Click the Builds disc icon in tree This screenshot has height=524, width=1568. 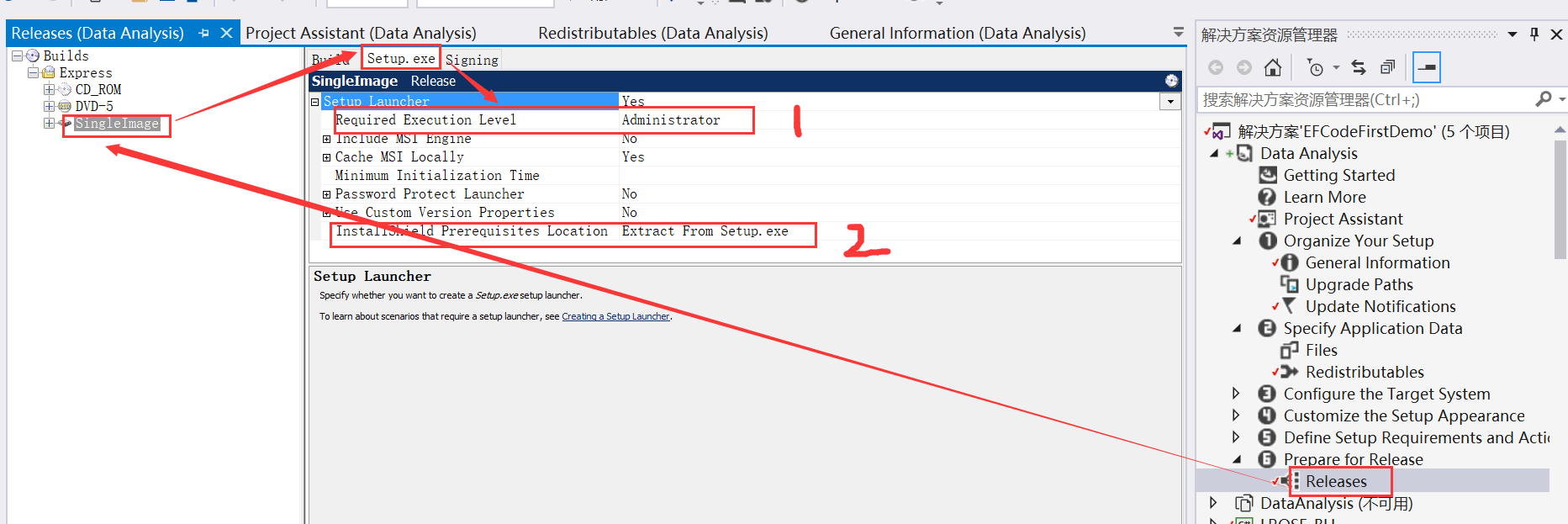click(x=33, y=56)
